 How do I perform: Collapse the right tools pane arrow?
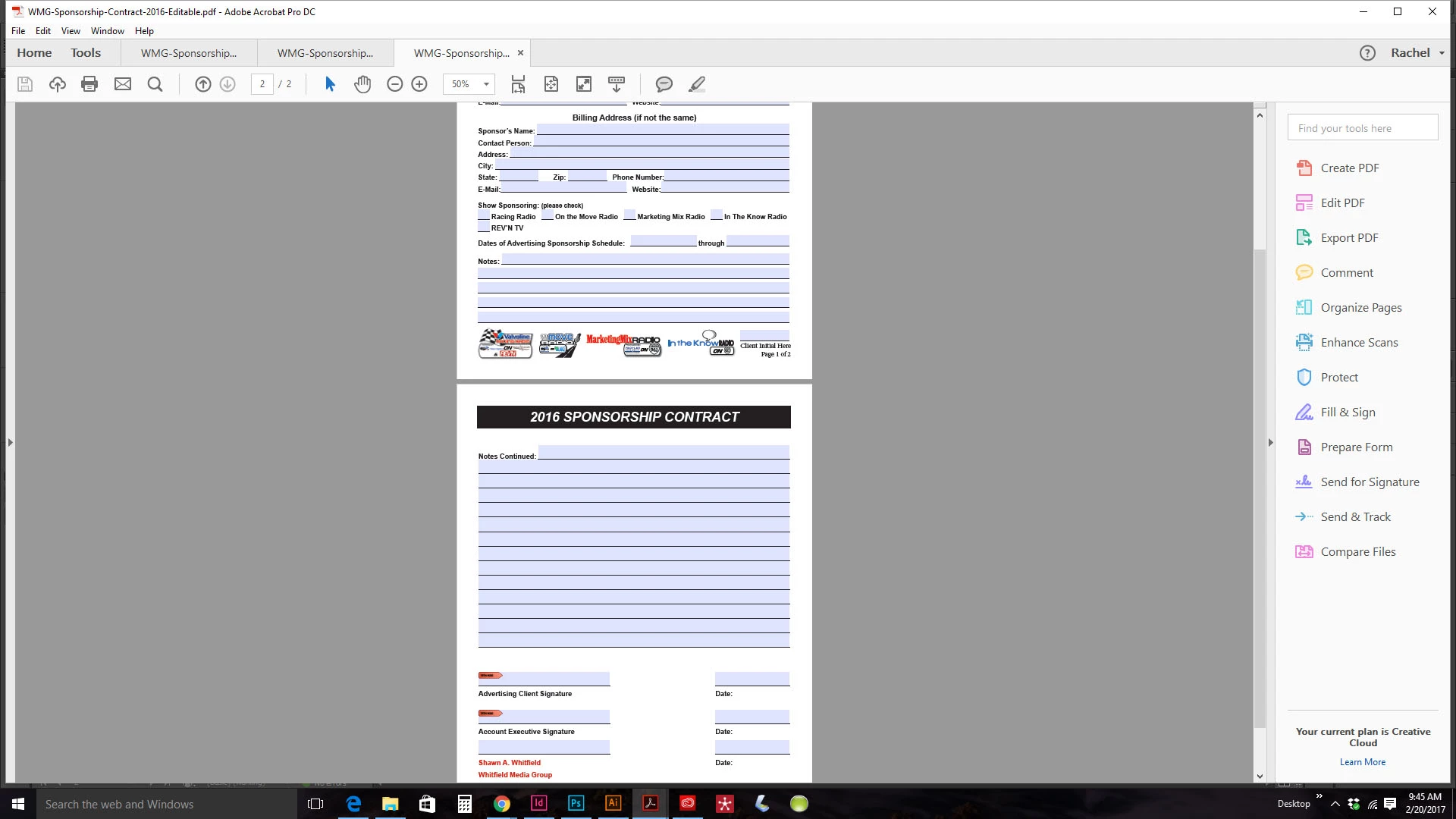click(x=1270, y=442)
